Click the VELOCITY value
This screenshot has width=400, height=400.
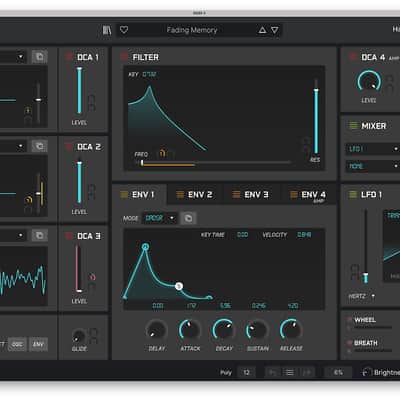[x=304, y=235]
